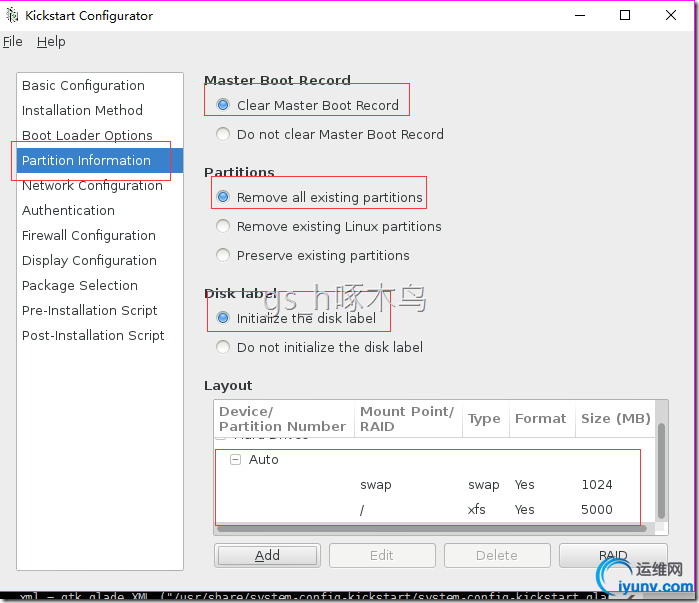The height and width of the screenshot is (603, 699).
Task: Choose Remove existing Linux partitions
Action: pos(223,226)
